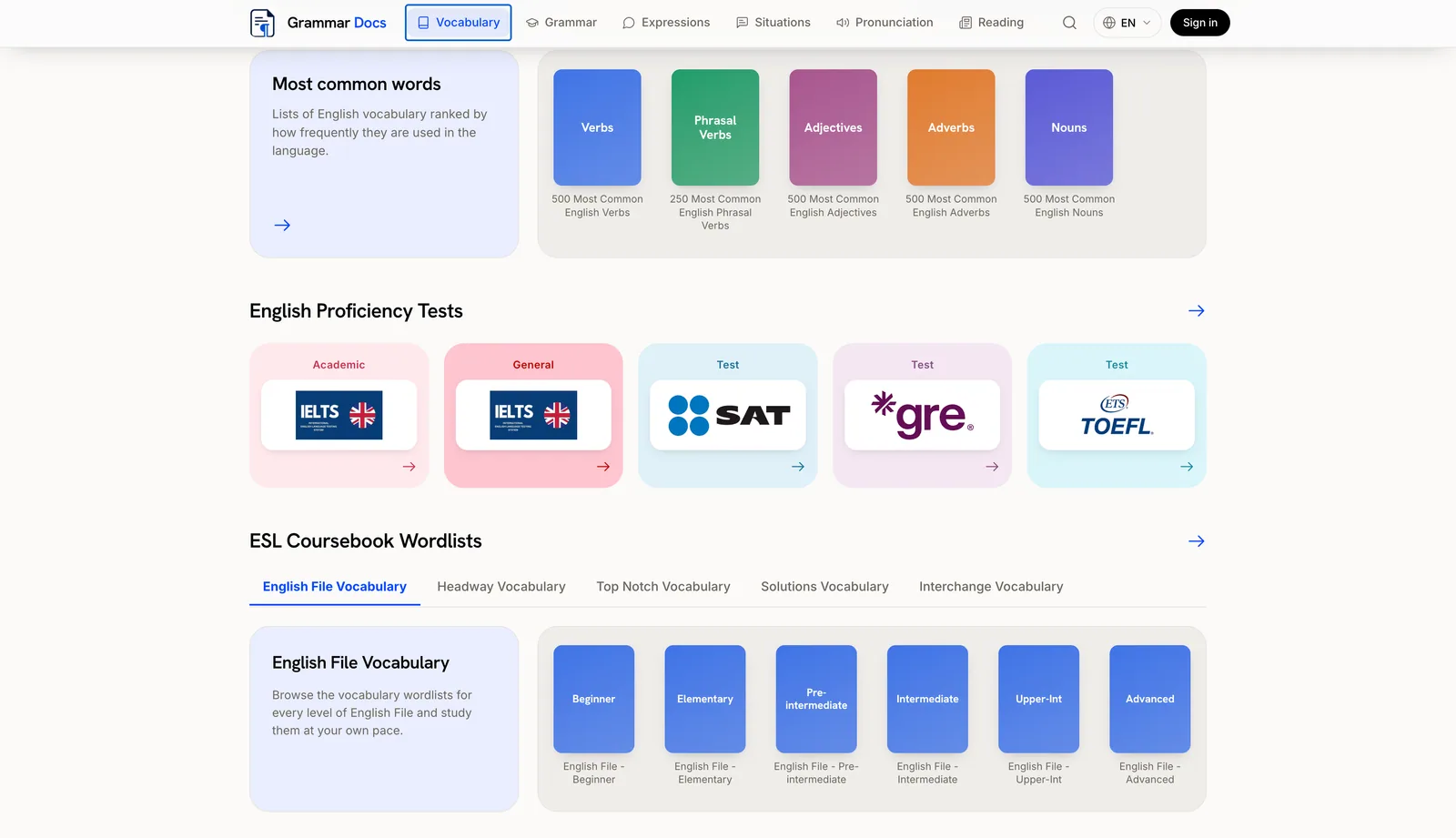This screenshot has width=1456, height=838.
Task: Open the GRE test logo
Action: point(922,415)
